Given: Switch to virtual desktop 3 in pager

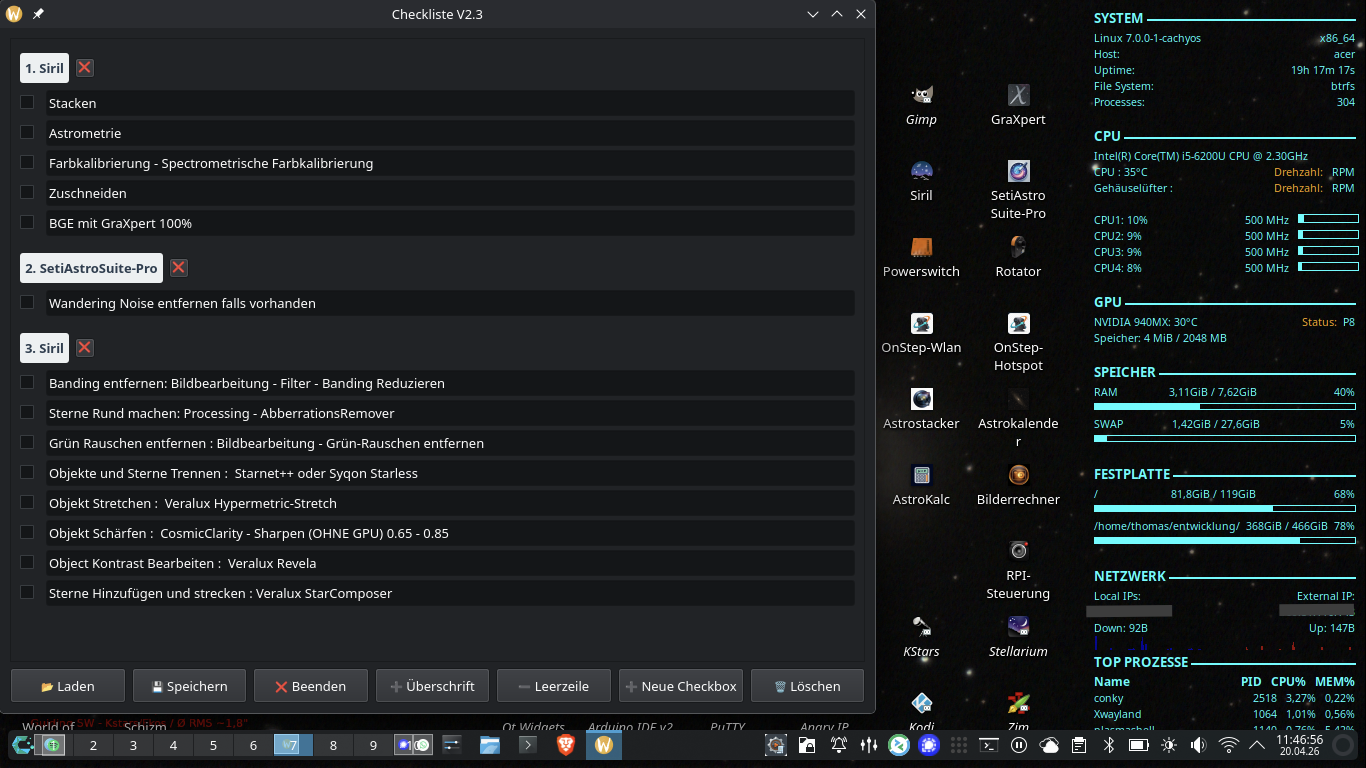Looking at the screenshot, I should [133, 745].
